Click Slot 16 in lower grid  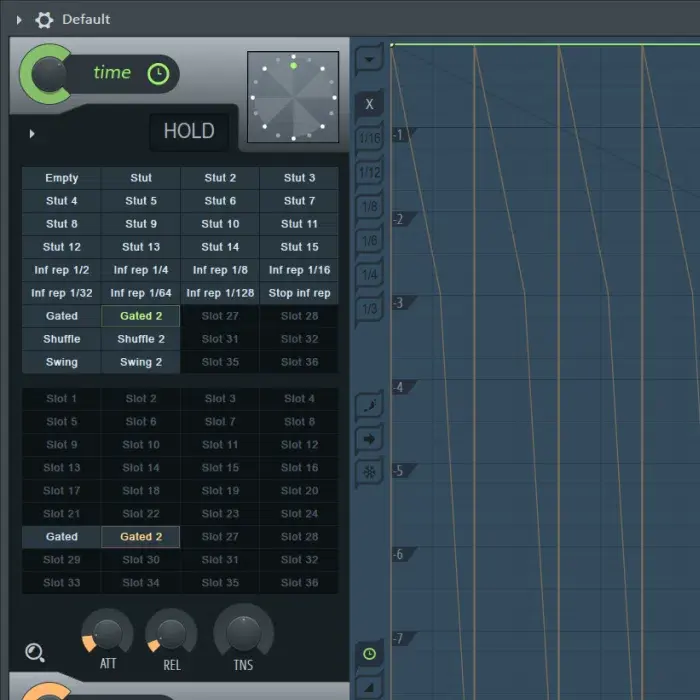tap(299, 468)
